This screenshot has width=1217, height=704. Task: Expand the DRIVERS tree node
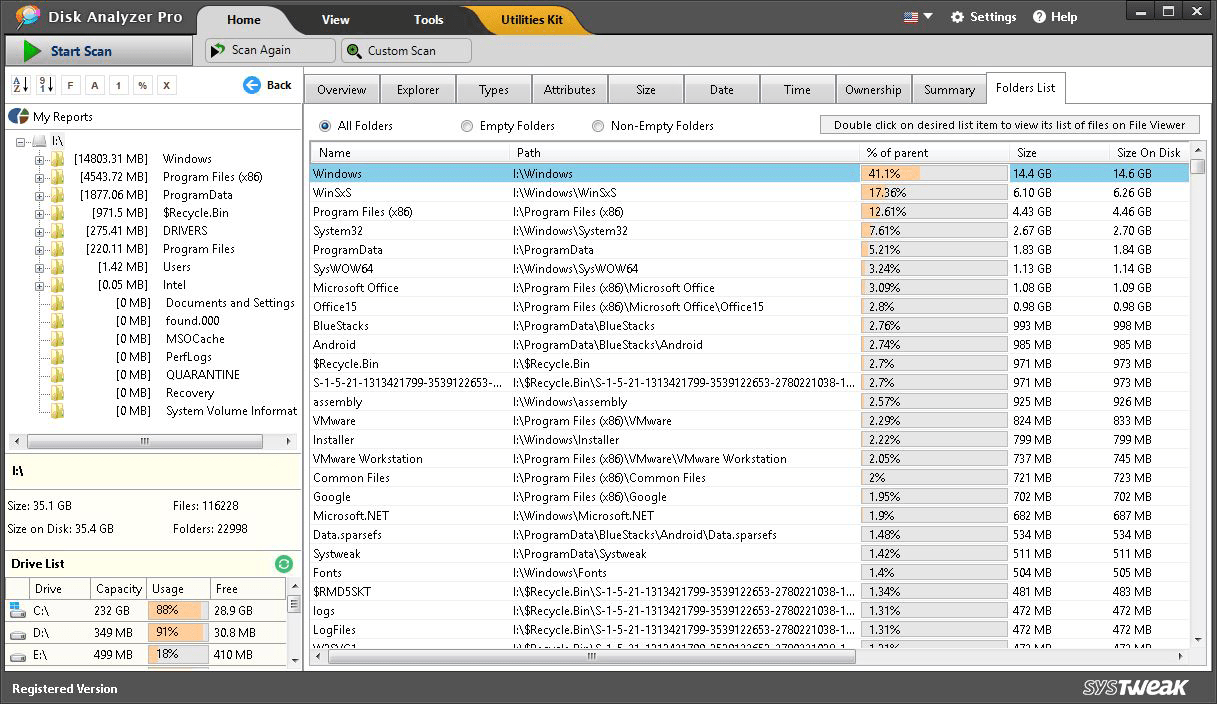[x=39, y=231]
